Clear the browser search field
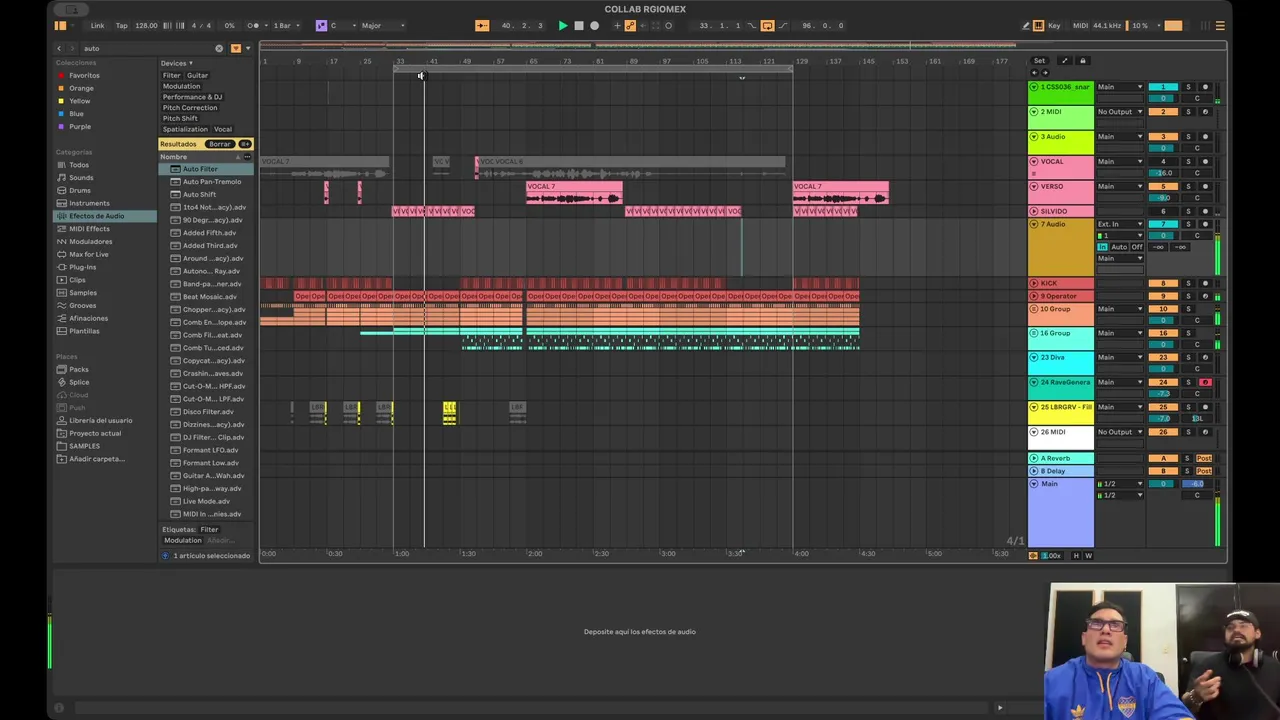This screenshot has height=720, width=1280. pos(219,48)
